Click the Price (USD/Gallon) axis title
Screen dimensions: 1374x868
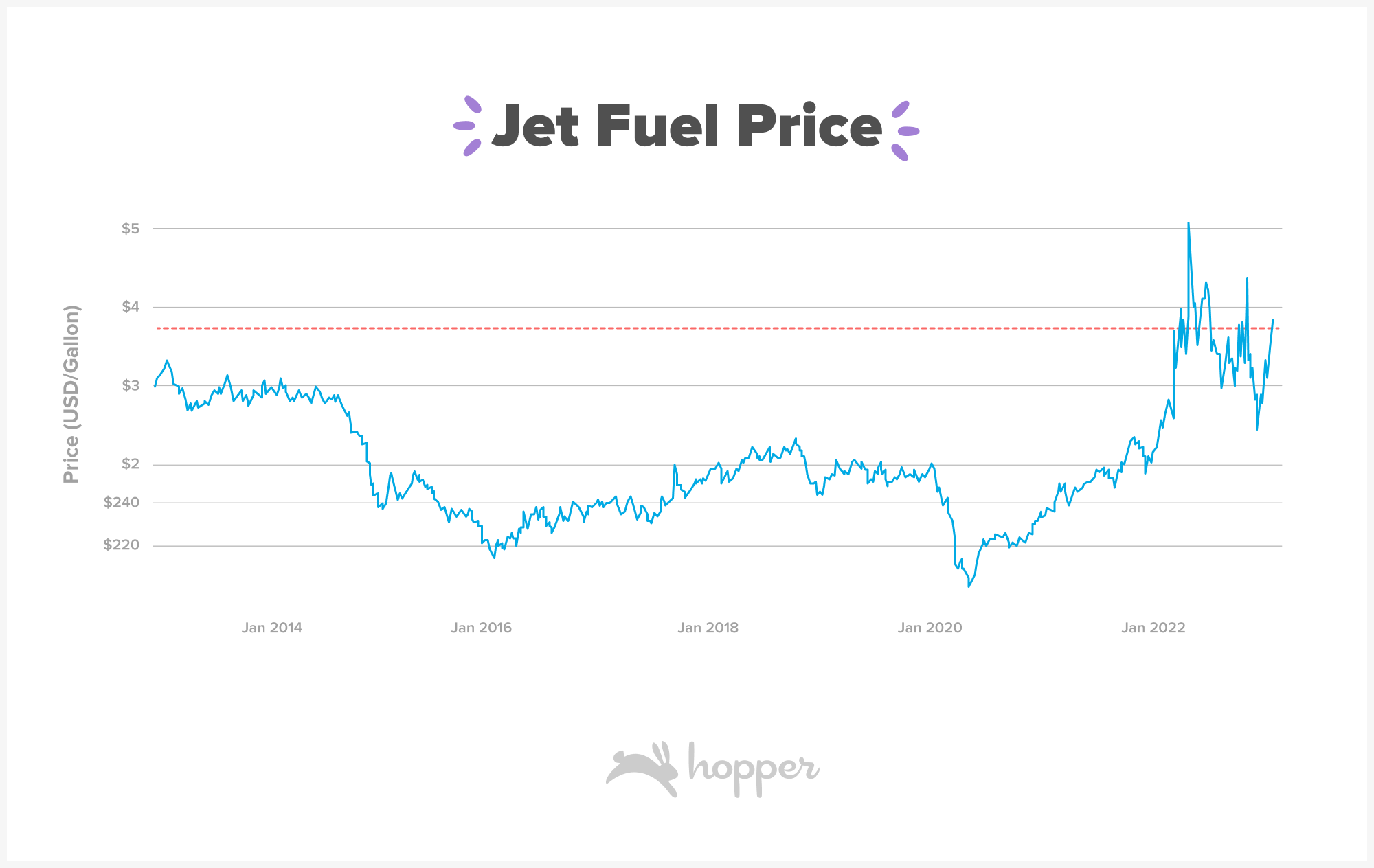(x=71, y=394)
